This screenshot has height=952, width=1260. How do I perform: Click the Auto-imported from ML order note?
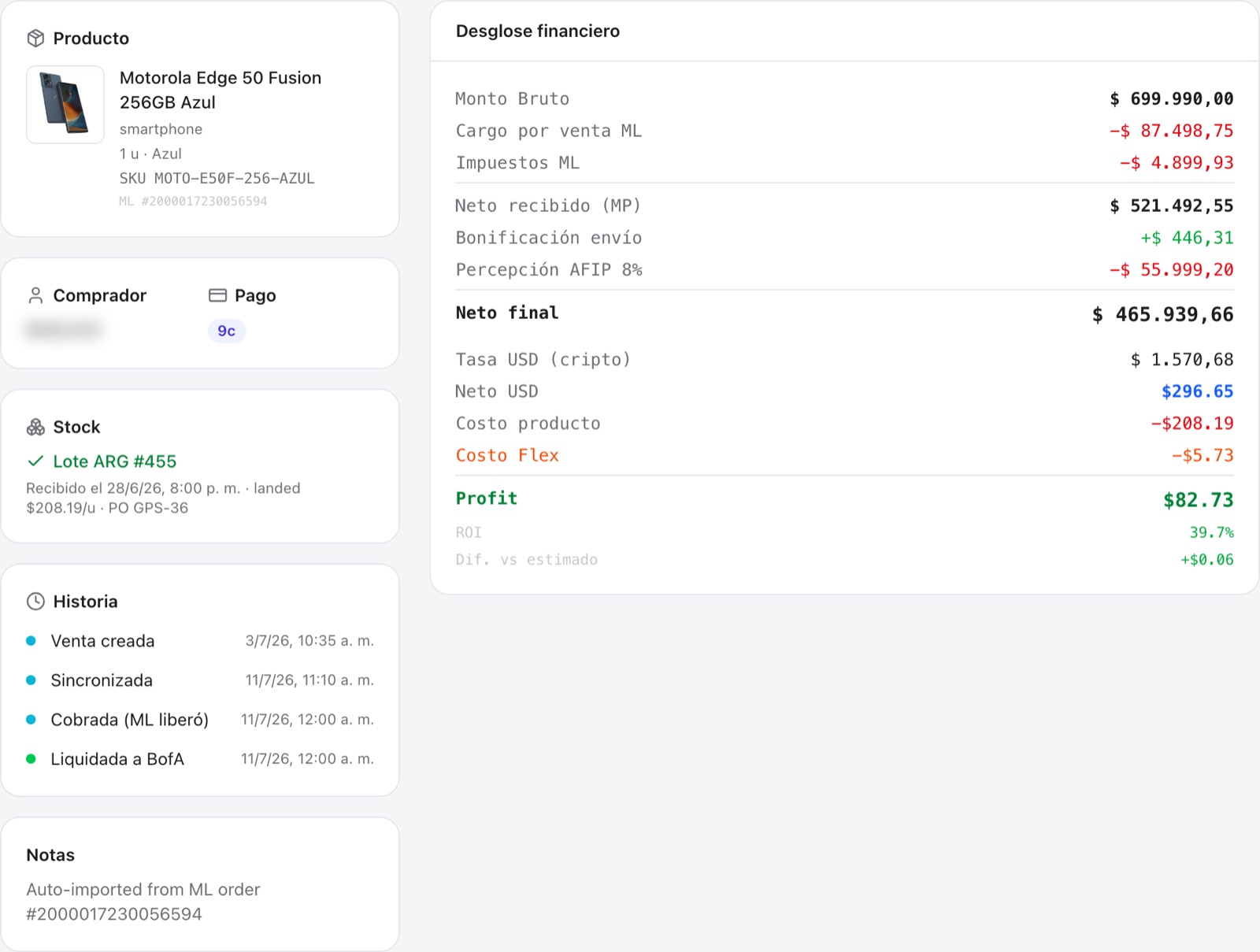click(143, 902)
